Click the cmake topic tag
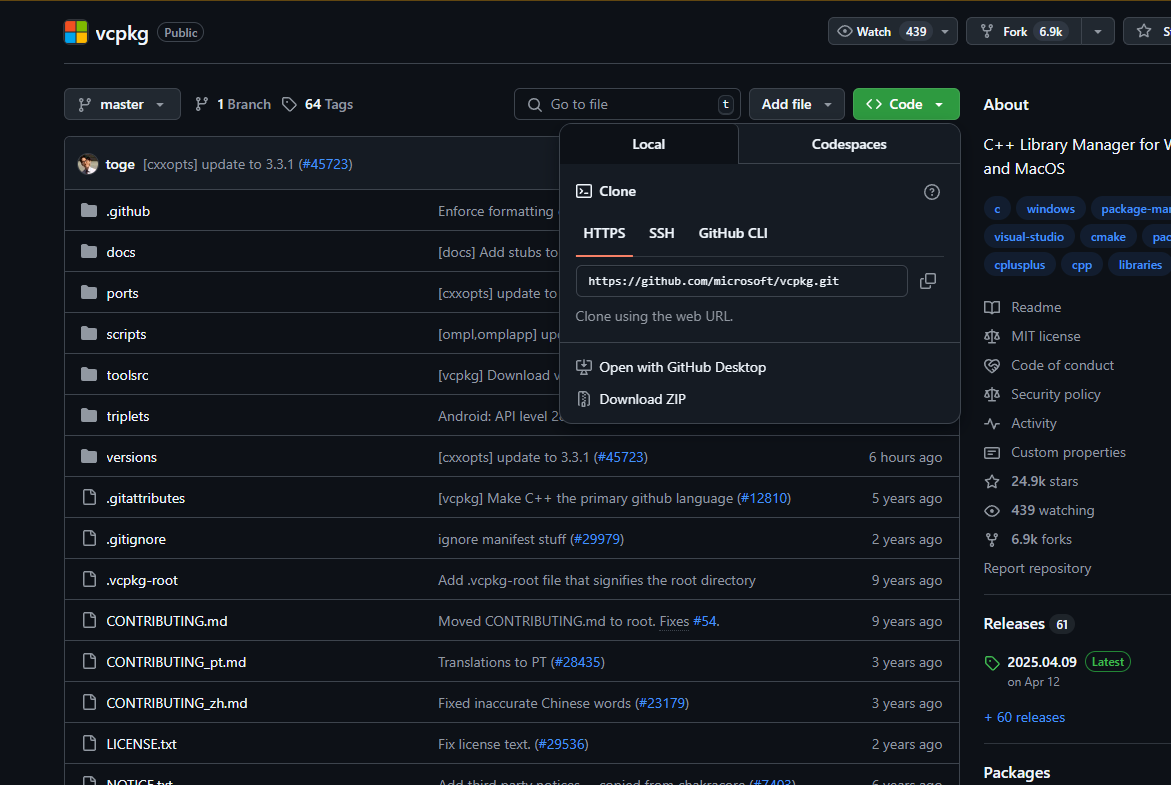Screen dimensions: 1171x785 click(1108, 237)
